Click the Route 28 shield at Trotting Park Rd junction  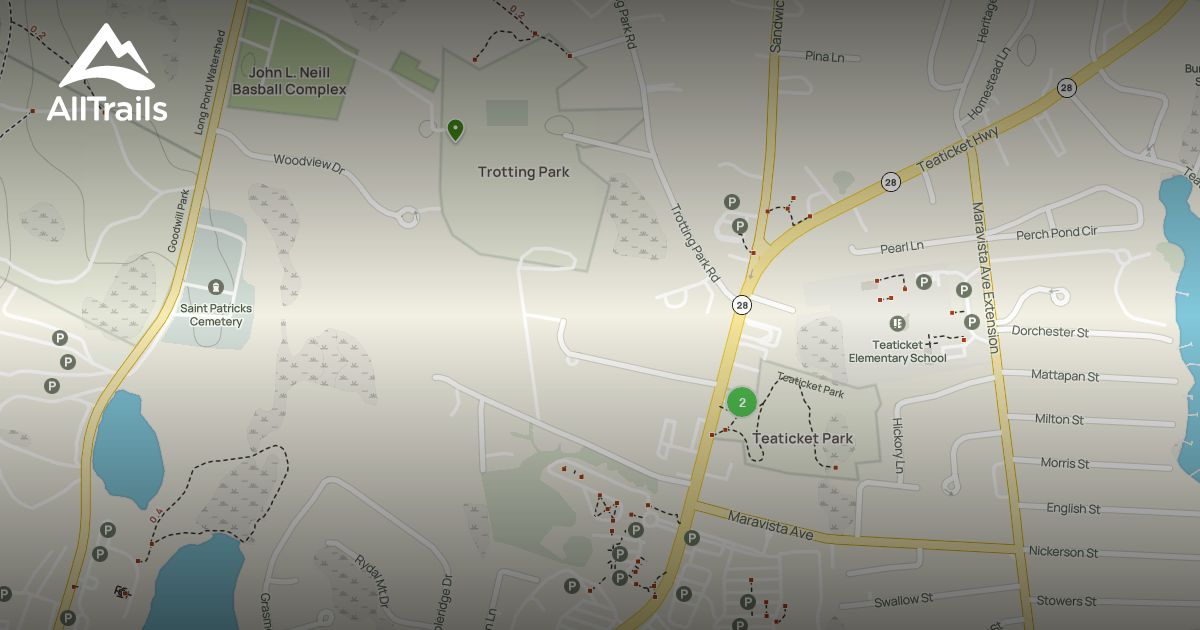click(x=741, y=305)
